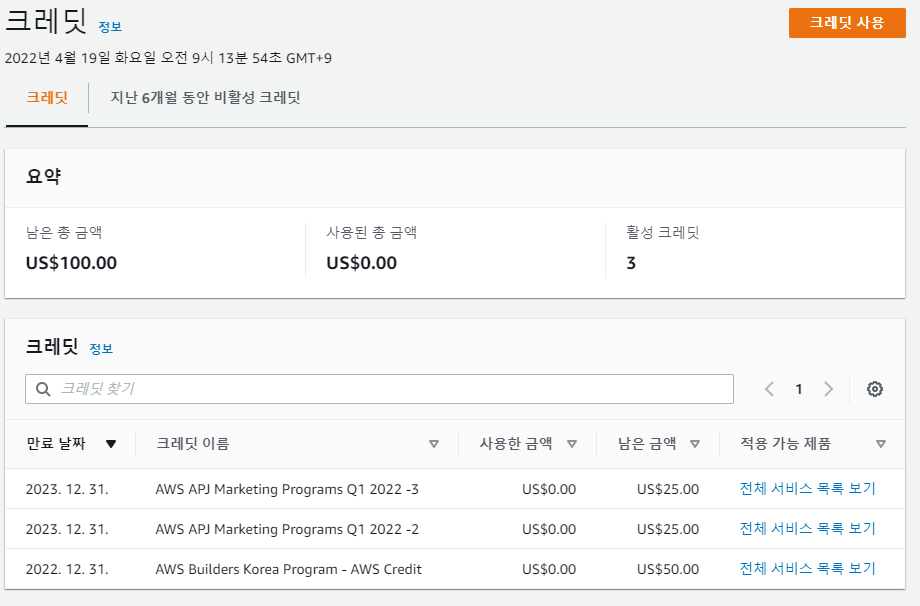Select the 크레딧 tab
Viewport: 920px width, 606px height.
47,97
